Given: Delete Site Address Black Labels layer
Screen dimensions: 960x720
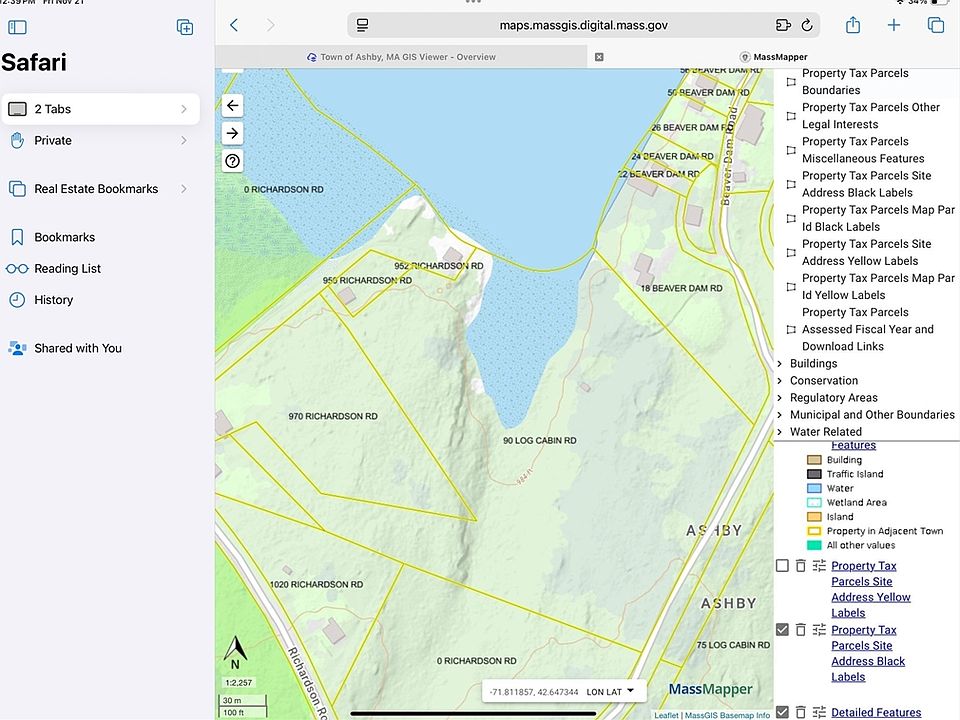Looking at the screenshot, I should point(800,629).
